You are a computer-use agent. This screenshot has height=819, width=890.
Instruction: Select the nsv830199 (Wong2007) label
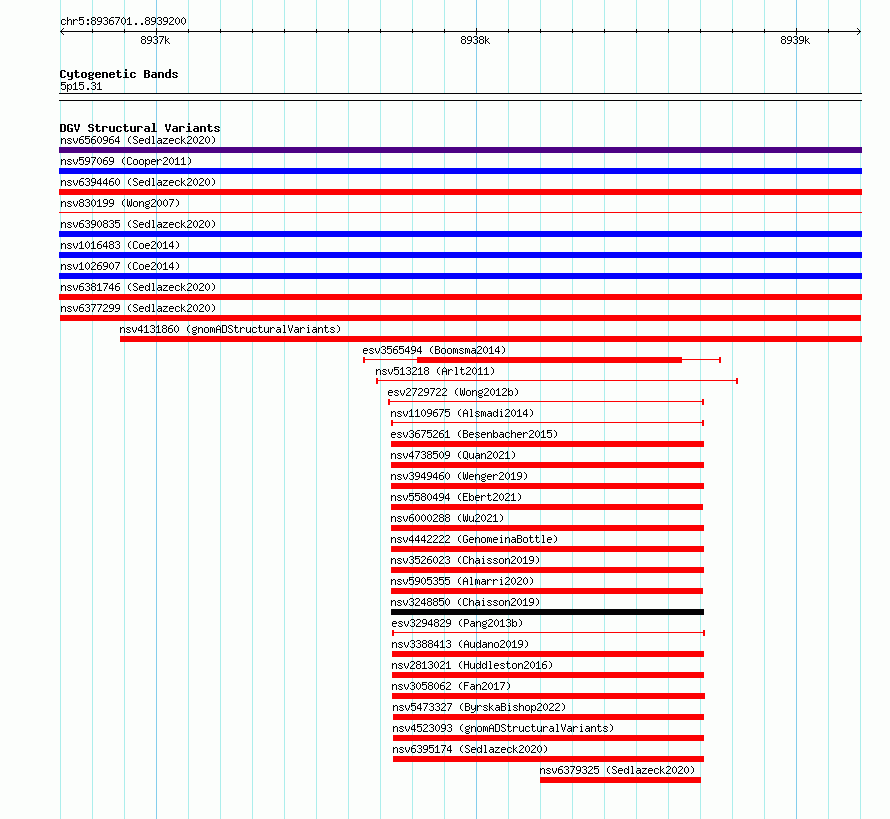pos(120,203)
